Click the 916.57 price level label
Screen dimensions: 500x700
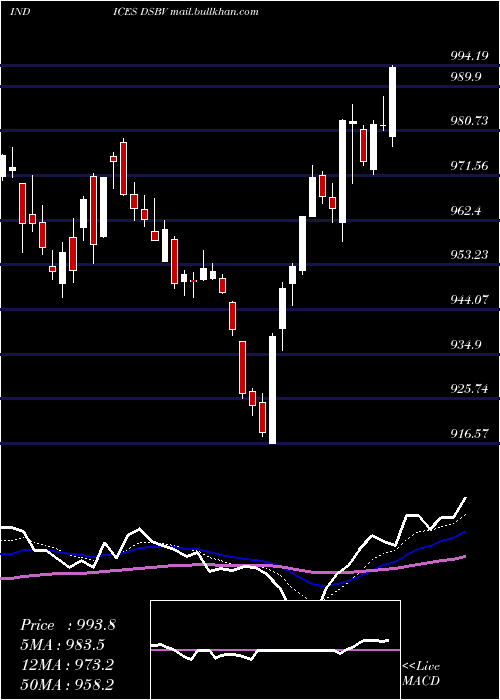469,433
